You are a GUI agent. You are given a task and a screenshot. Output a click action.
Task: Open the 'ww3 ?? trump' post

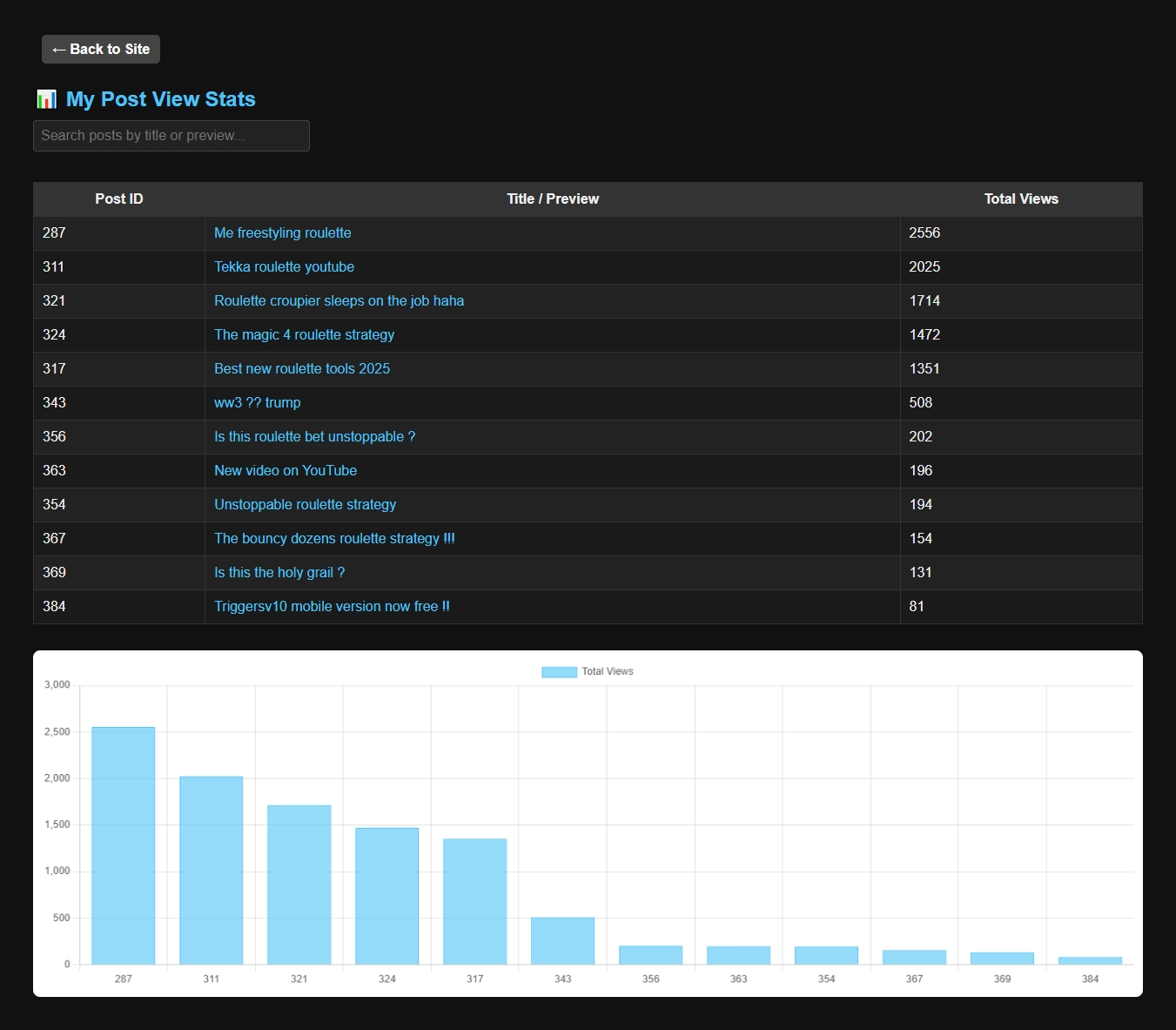click(x=257, y=403)
